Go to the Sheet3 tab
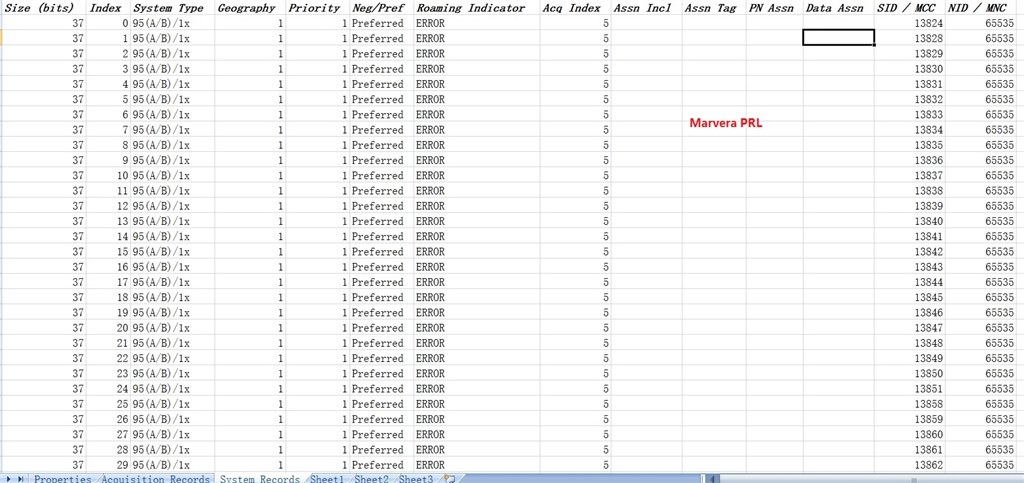This screenshot has height=483, width=1024. click(x=415, y=478)
